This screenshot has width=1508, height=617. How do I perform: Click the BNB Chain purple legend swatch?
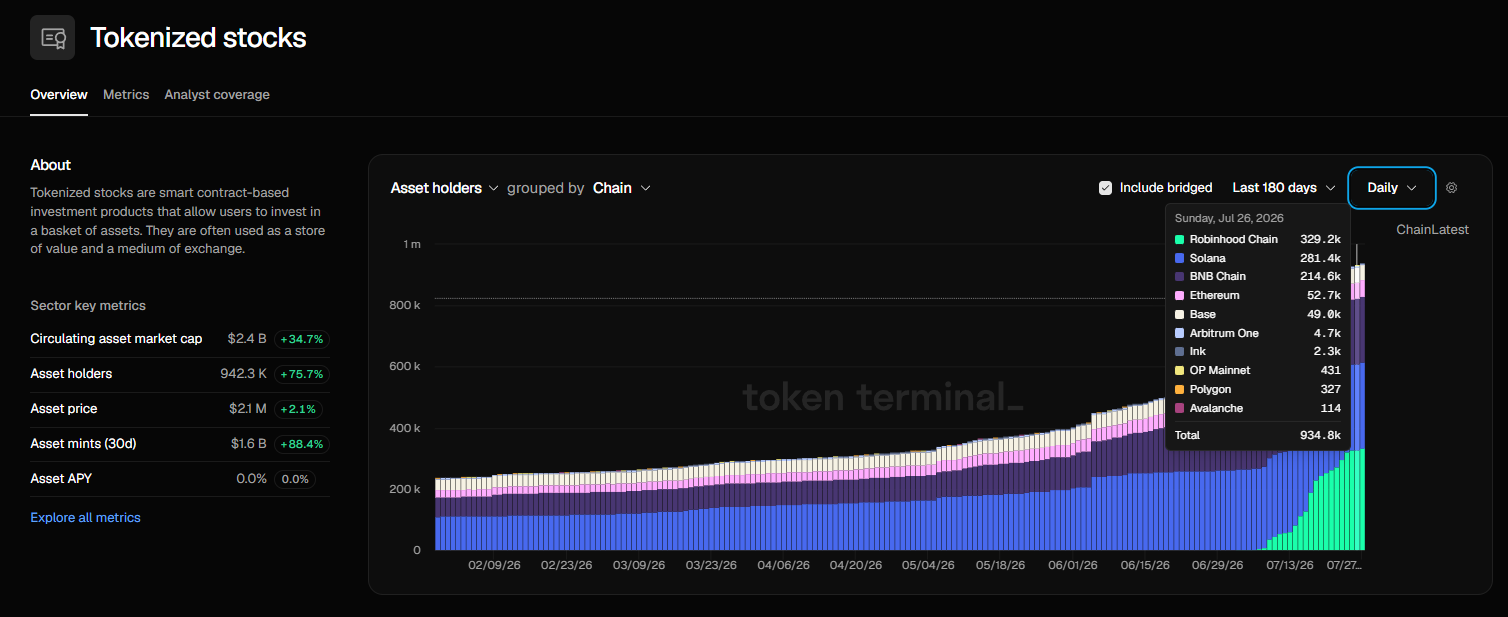1180,277
